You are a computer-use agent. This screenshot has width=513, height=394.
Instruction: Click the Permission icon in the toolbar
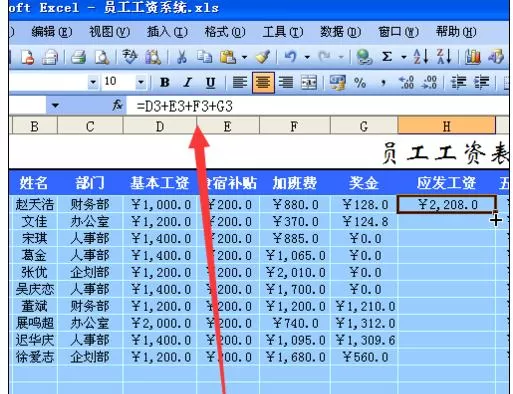pyautogui.click(x=27, y=57)
